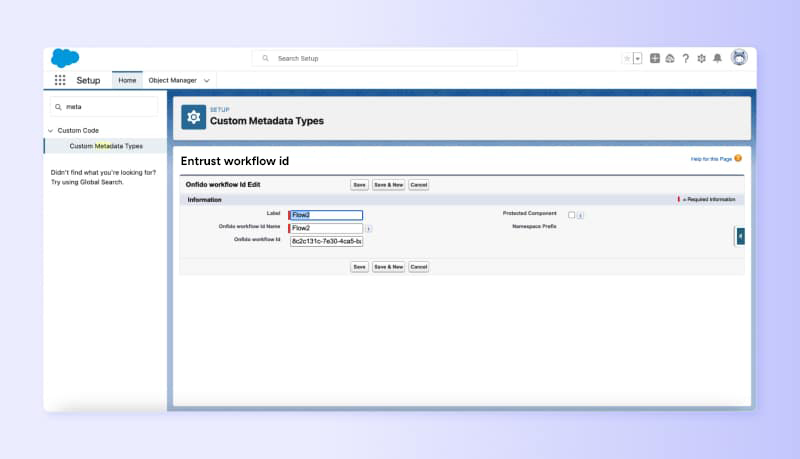The height and width of the screenshot is (459, 800).
Task: Open the user profile avatar
Action: (739, 57)
